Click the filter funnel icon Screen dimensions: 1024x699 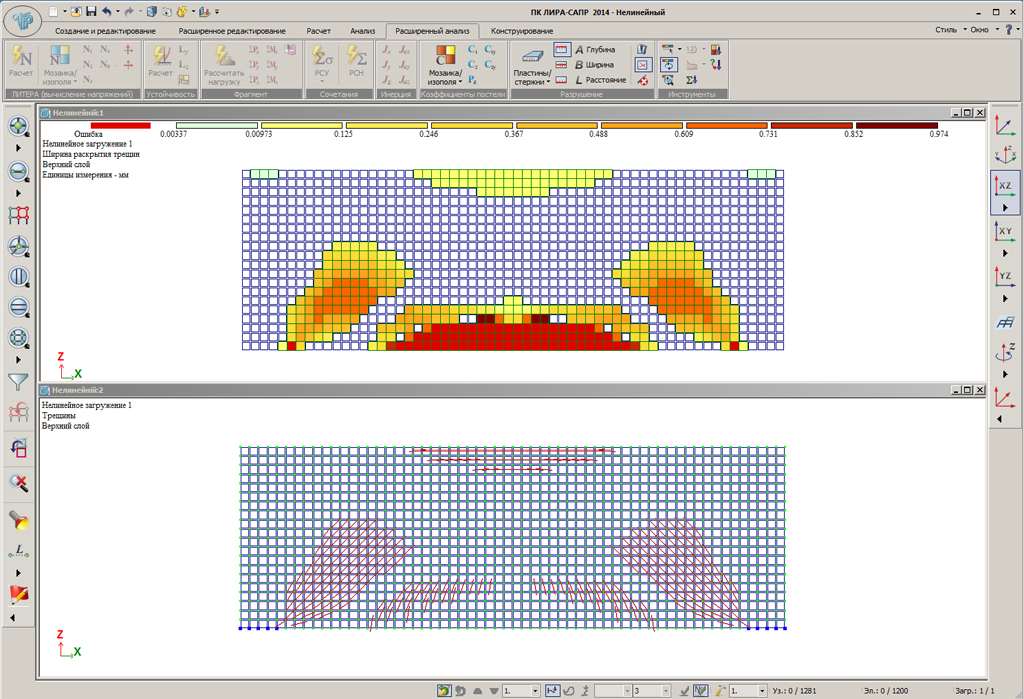pyautogui.click(x=18, y=381)
